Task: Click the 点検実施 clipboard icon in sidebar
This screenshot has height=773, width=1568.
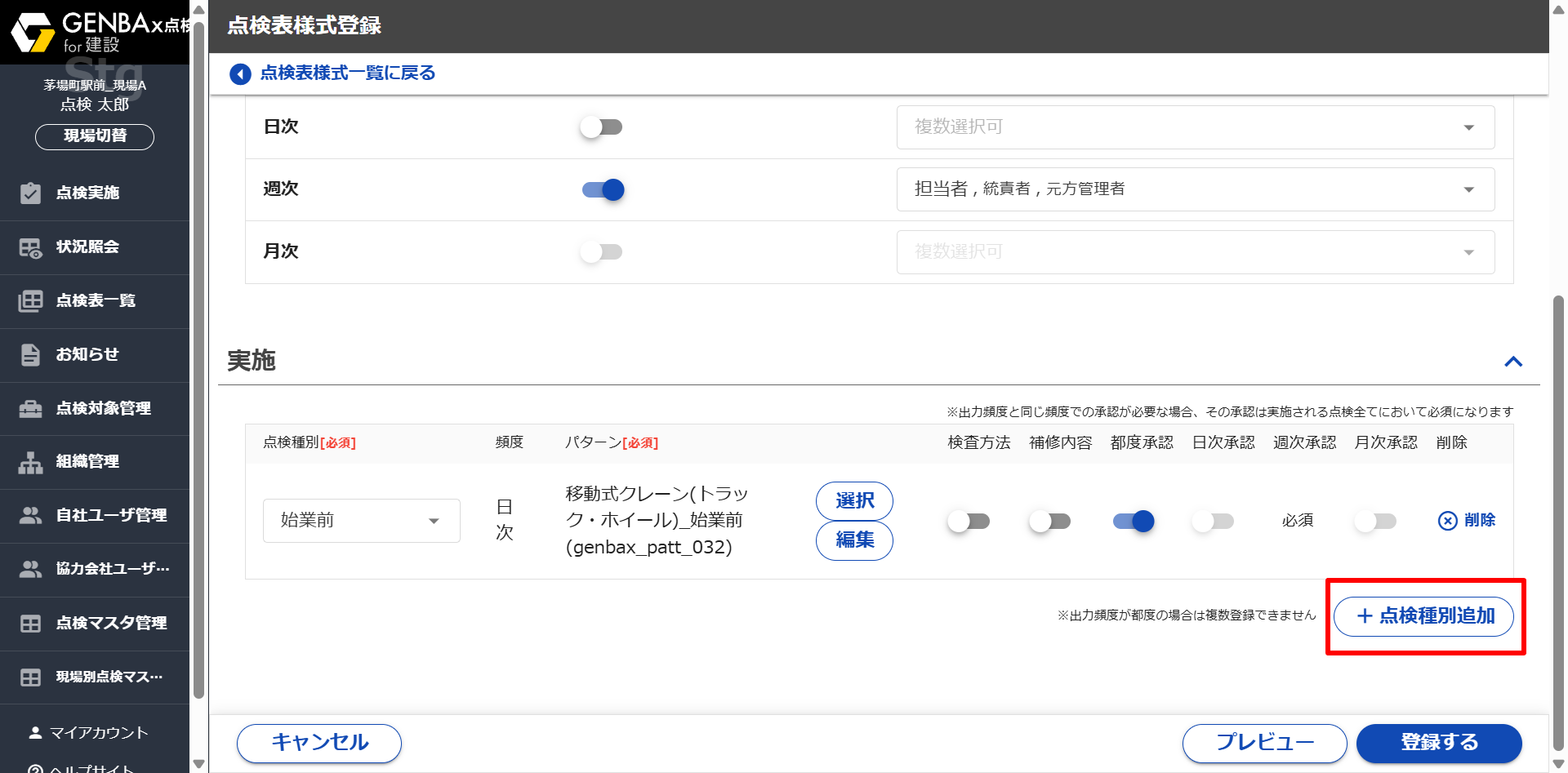Action: pos(30,193)
